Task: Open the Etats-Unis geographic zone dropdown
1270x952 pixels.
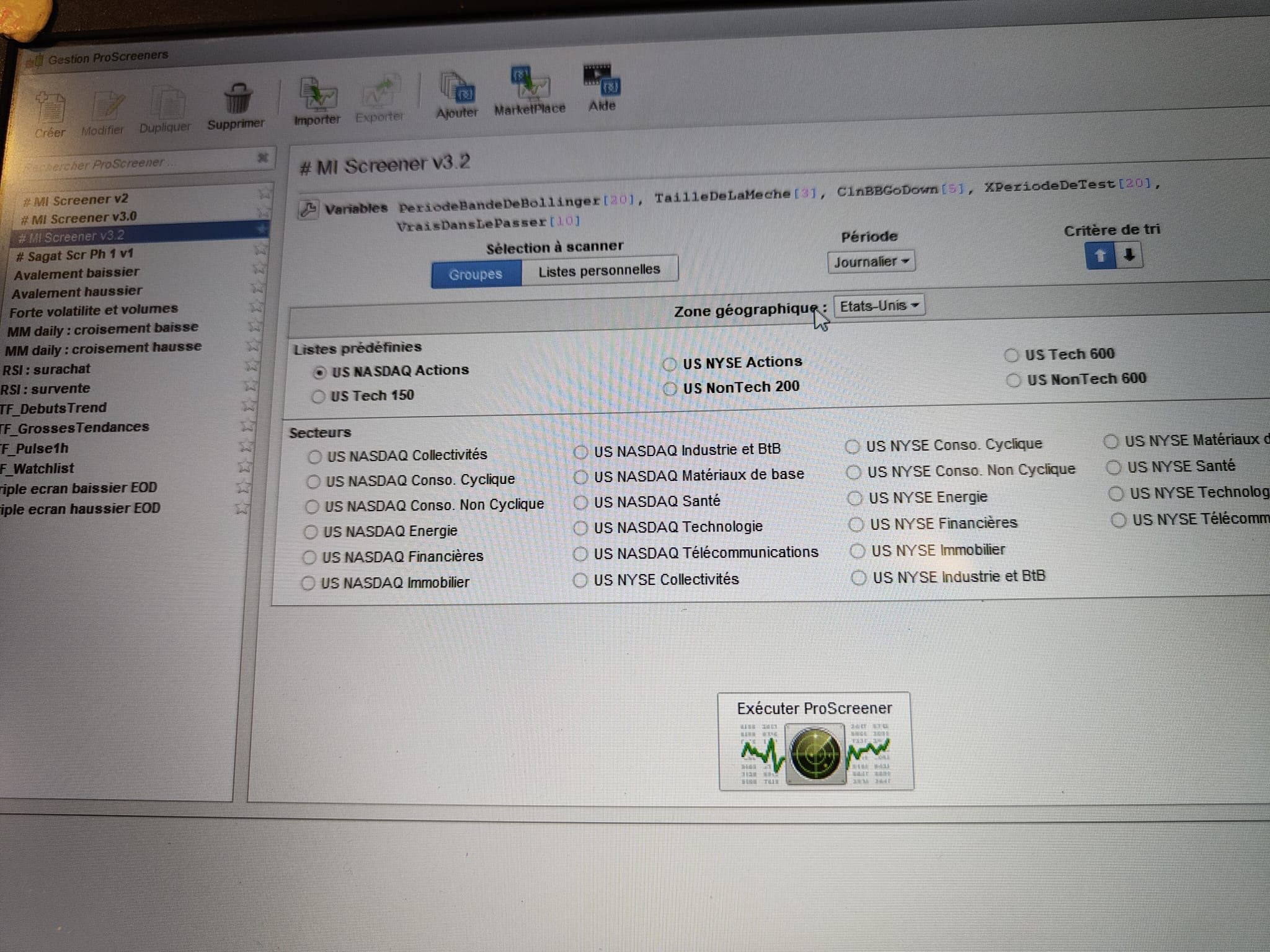Action: coord(879,306)
